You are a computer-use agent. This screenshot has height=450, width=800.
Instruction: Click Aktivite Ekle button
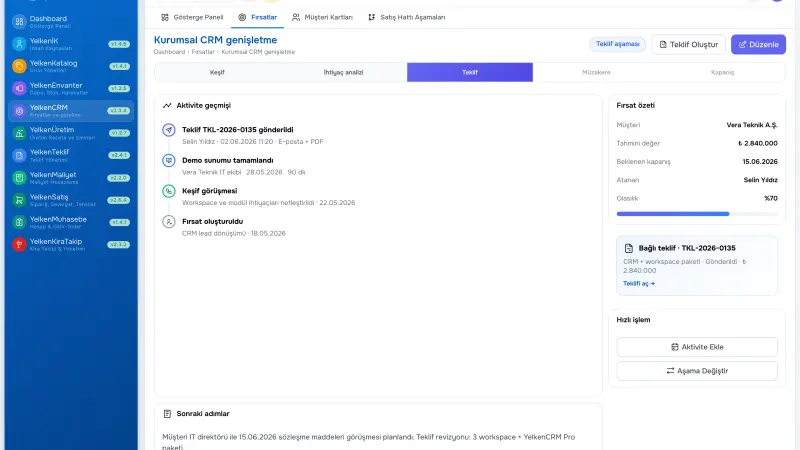pos(697,347)
